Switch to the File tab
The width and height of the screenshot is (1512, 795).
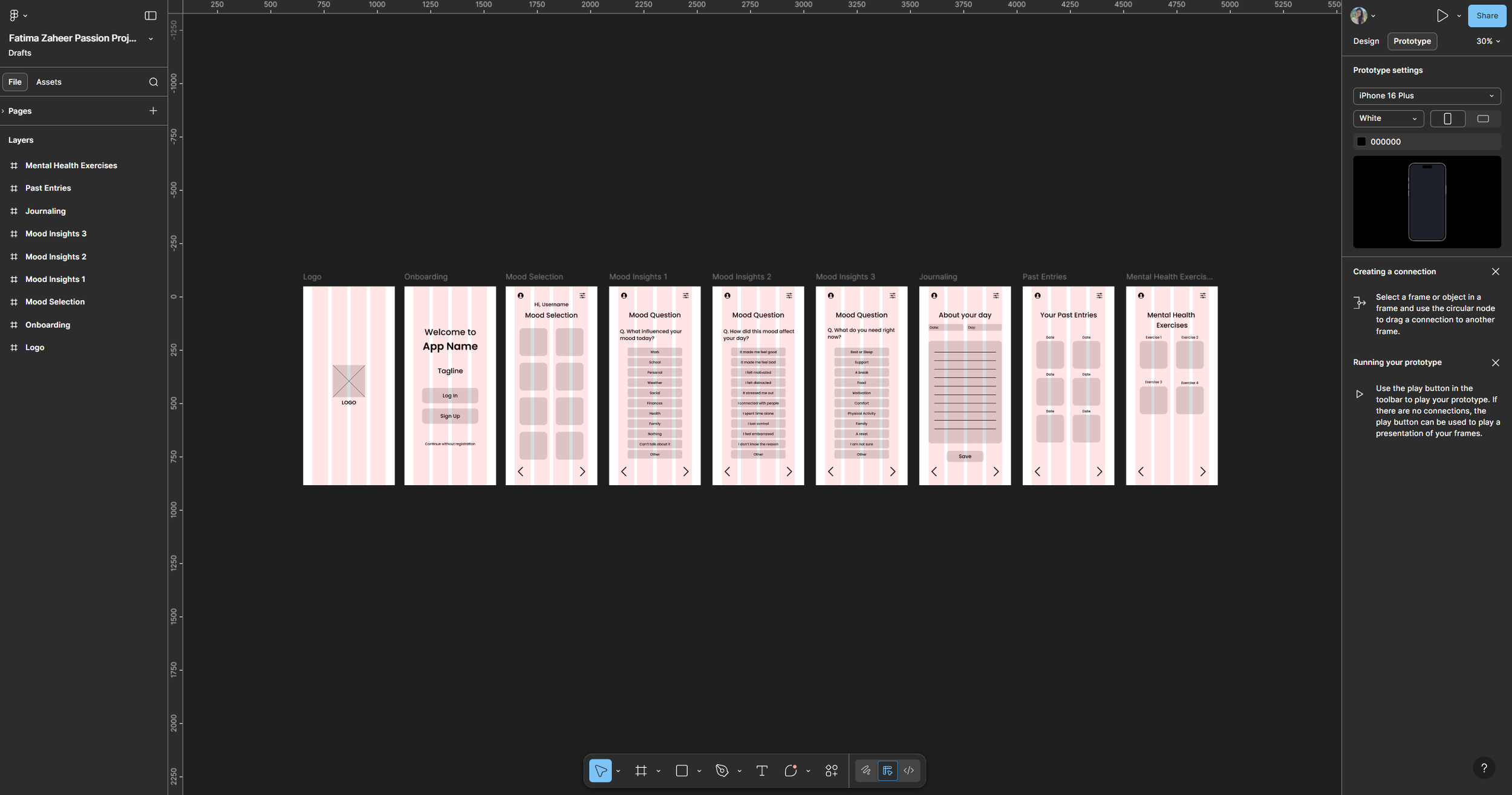[15, 82]
